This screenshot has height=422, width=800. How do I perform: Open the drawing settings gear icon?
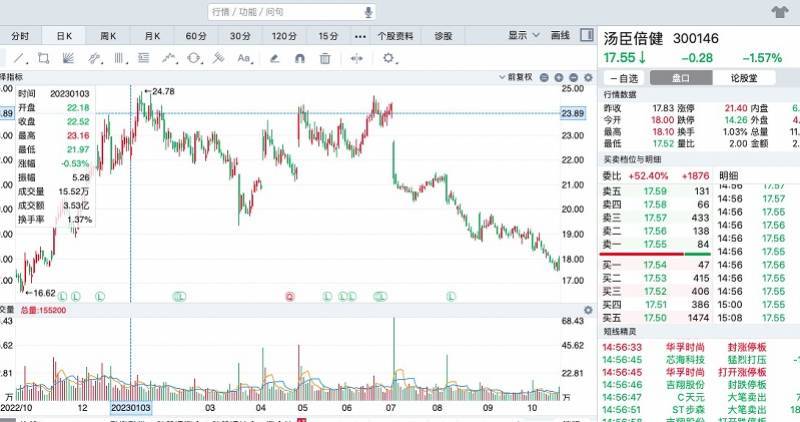(389, 58)
